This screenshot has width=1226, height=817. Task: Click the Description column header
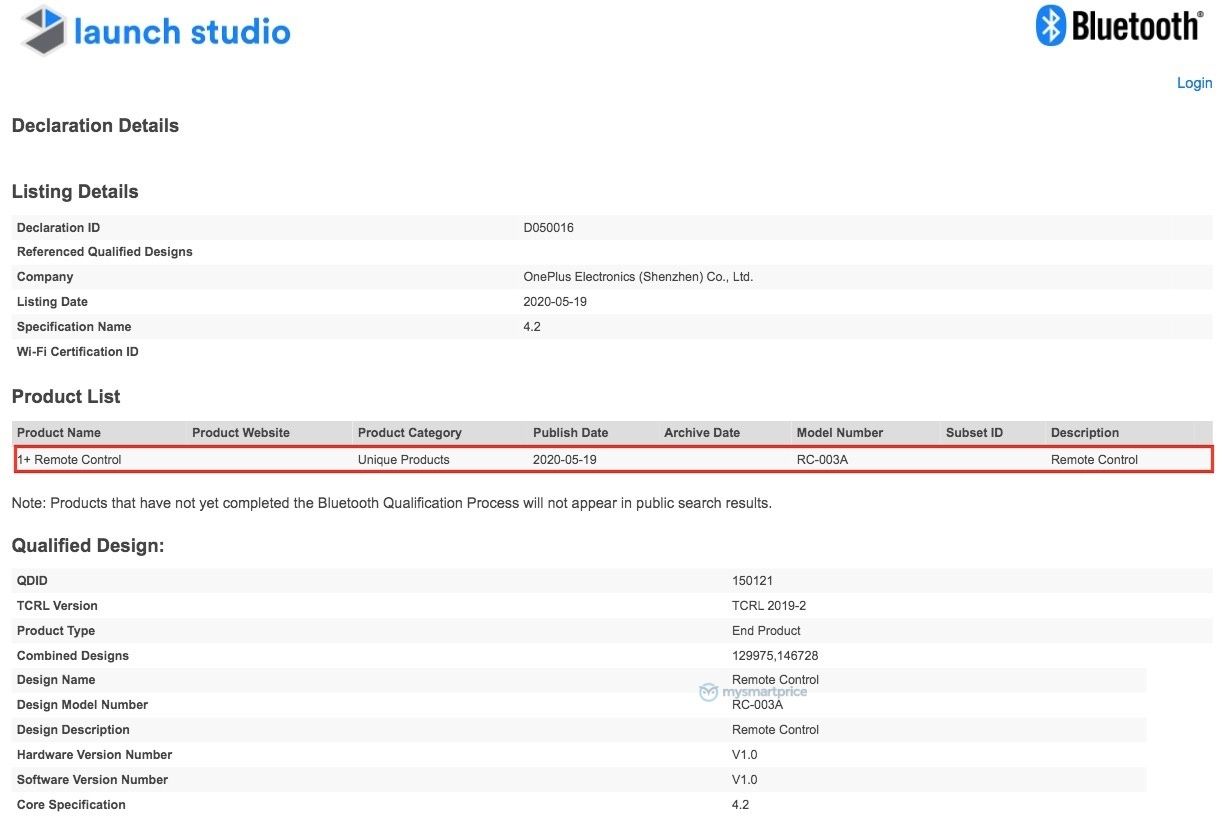pyautogui.click(x=1084, y=433)
